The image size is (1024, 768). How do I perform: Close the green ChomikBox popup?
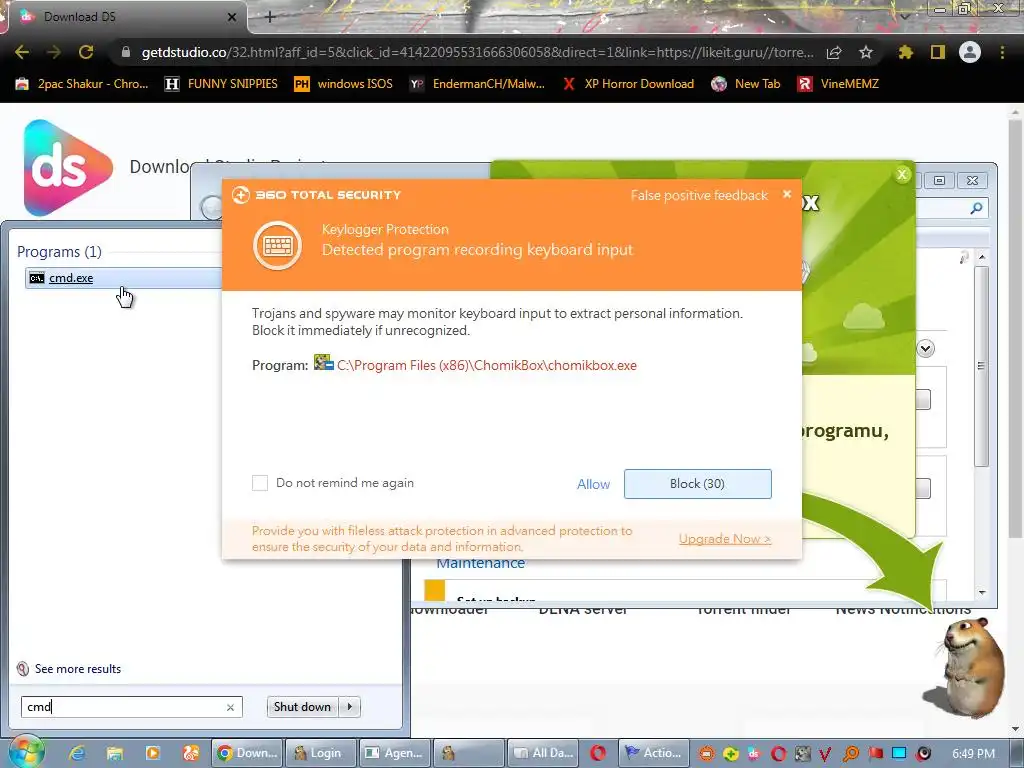coord(903,174)
